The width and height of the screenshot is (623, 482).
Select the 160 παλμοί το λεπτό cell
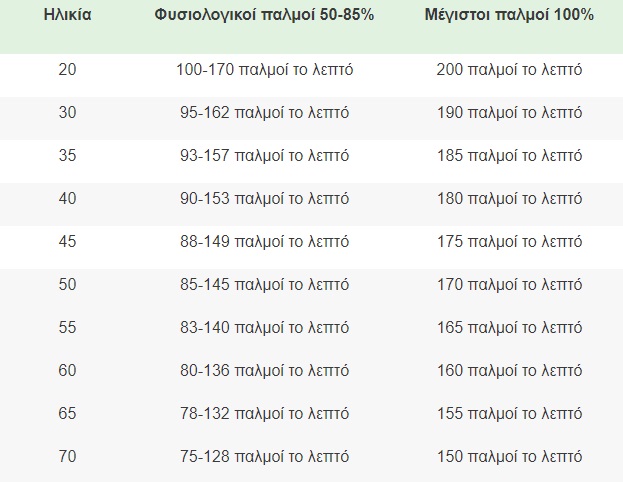pos(509,371)
